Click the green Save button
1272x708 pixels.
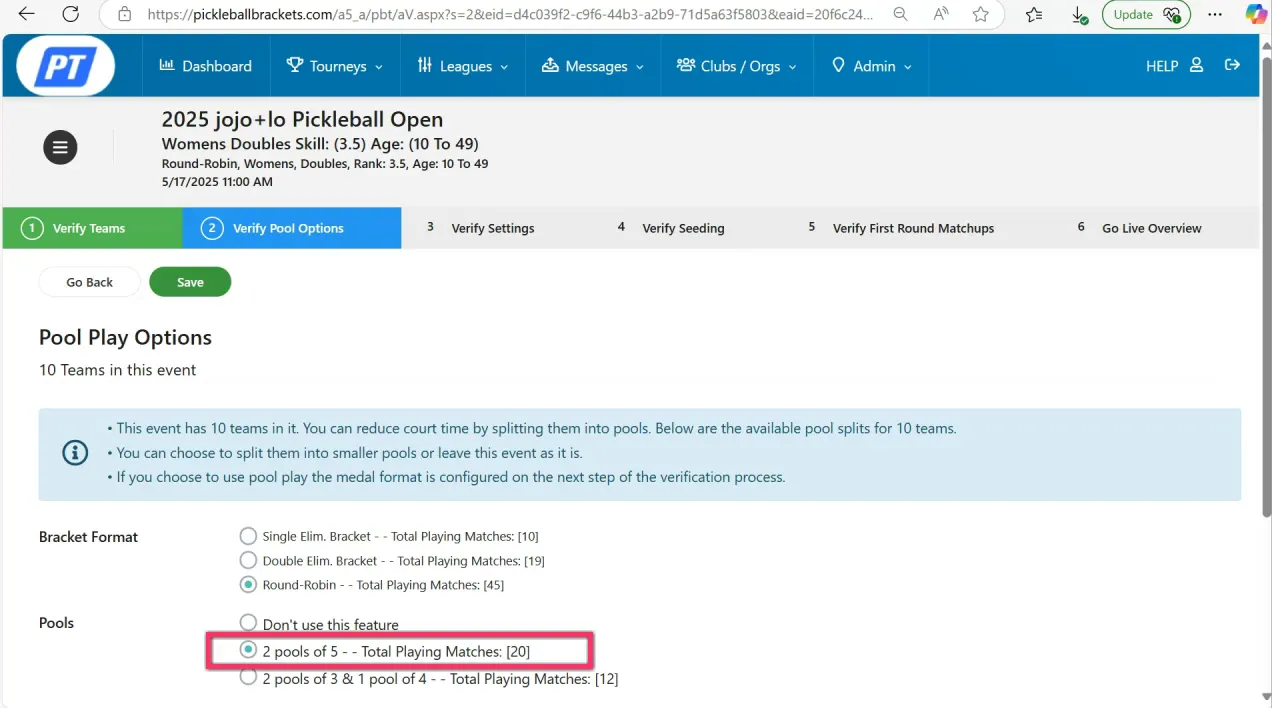tap(190, 282)
